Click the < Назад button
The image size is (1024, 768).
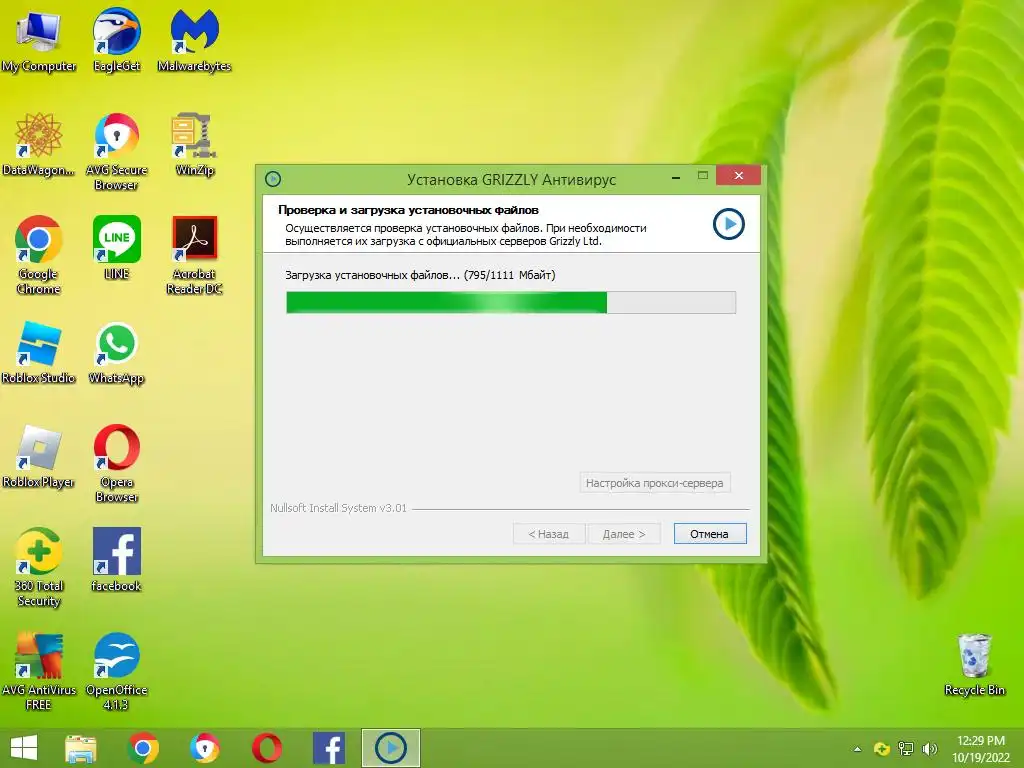coord(549,534)
